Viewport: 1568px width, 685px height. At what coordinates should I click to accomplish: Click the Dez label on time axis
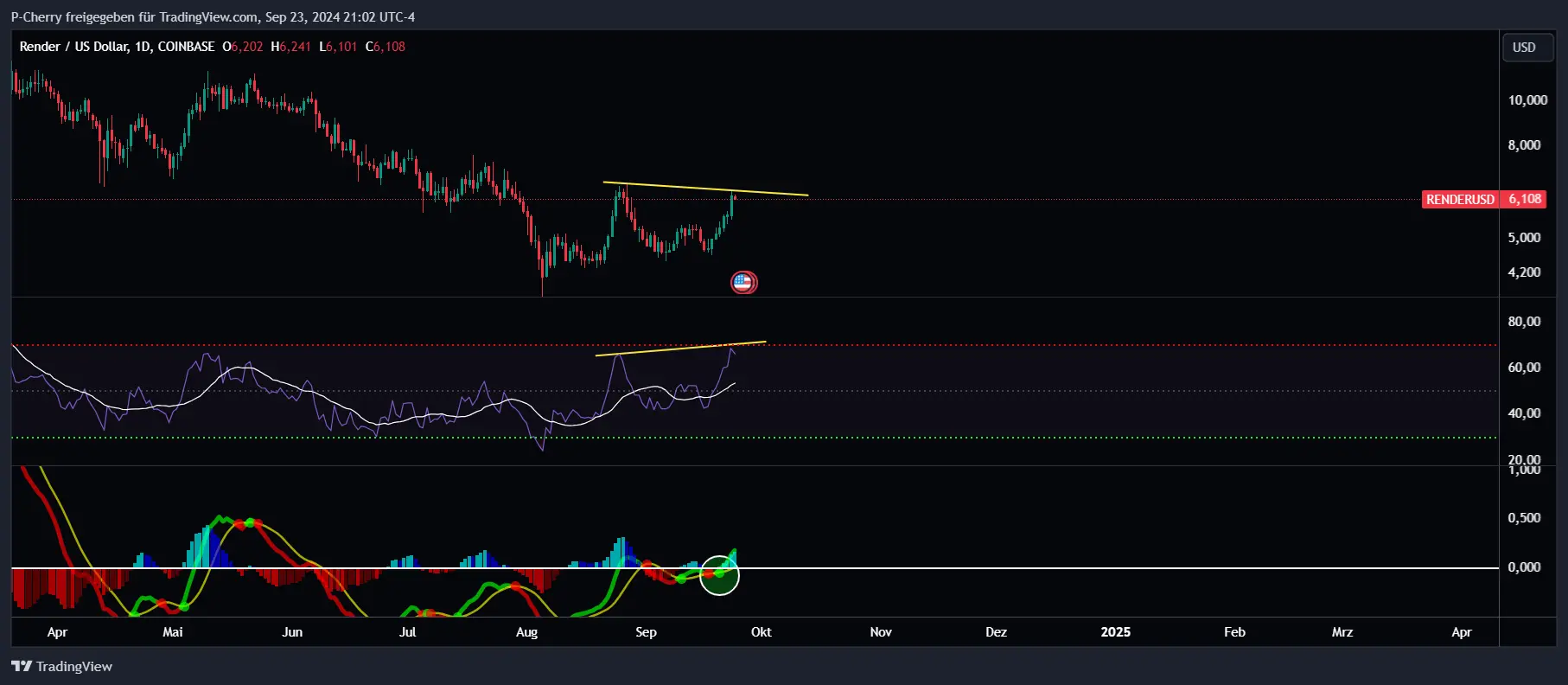click(x=996, y=632)
